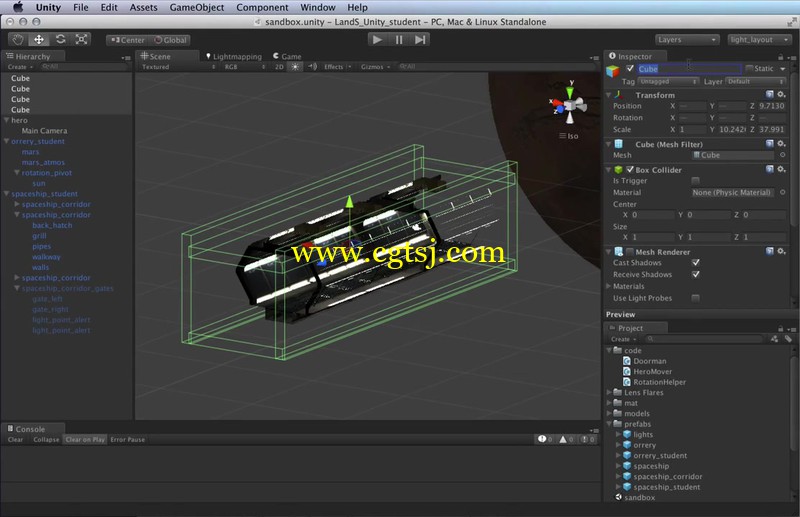
Task: Collapse orrery_student in Hierarchy
Action: 7,141
